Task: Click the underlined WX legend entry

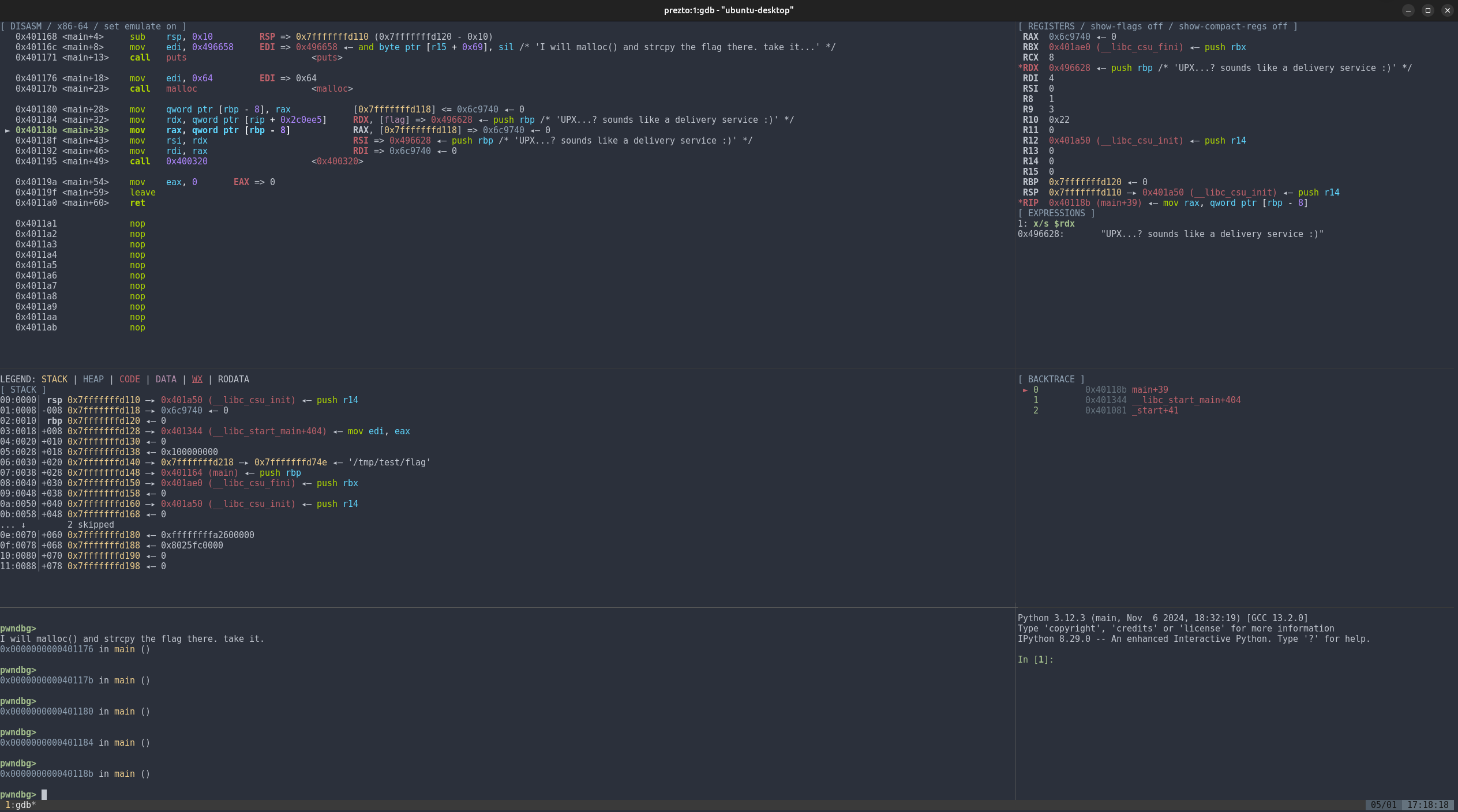Action: point(197,379)
